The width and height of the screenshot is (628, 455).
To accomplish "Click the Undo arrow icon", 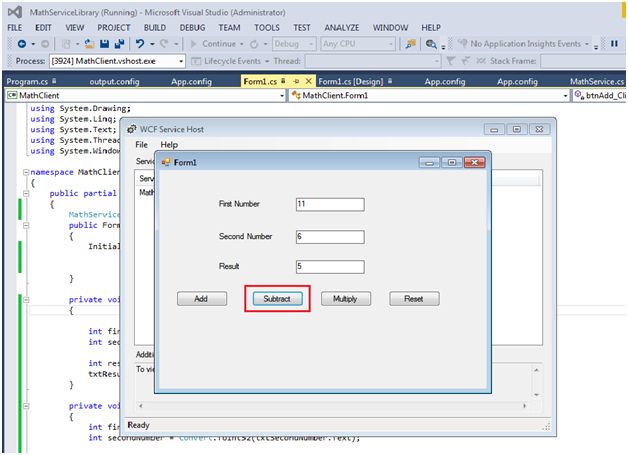I will click(140, 44).
